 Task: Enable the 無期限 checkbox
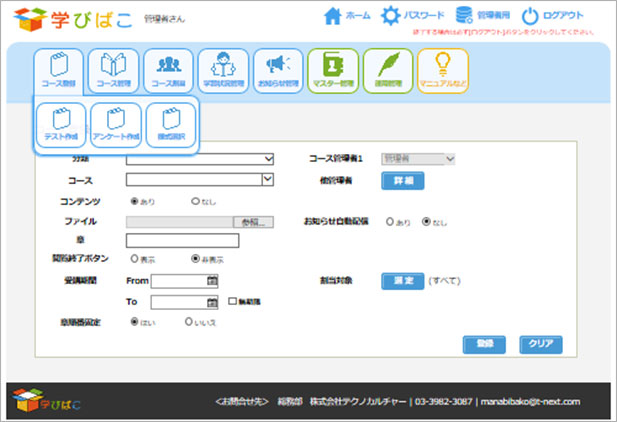(x=232, y=301)
